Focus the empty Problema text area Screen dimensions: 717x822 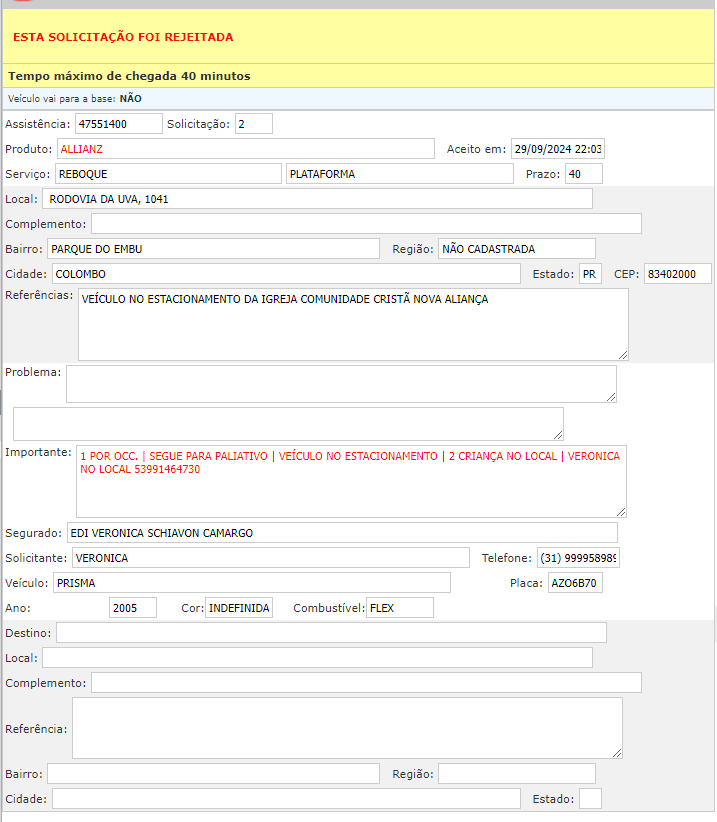(341, 384)
